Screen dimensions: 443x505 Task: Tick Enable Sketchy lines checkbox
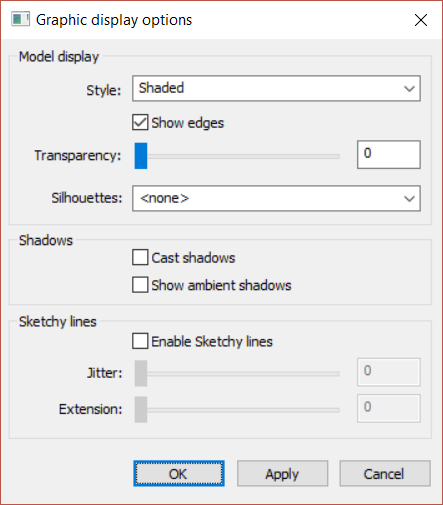[x=140, y=341]
